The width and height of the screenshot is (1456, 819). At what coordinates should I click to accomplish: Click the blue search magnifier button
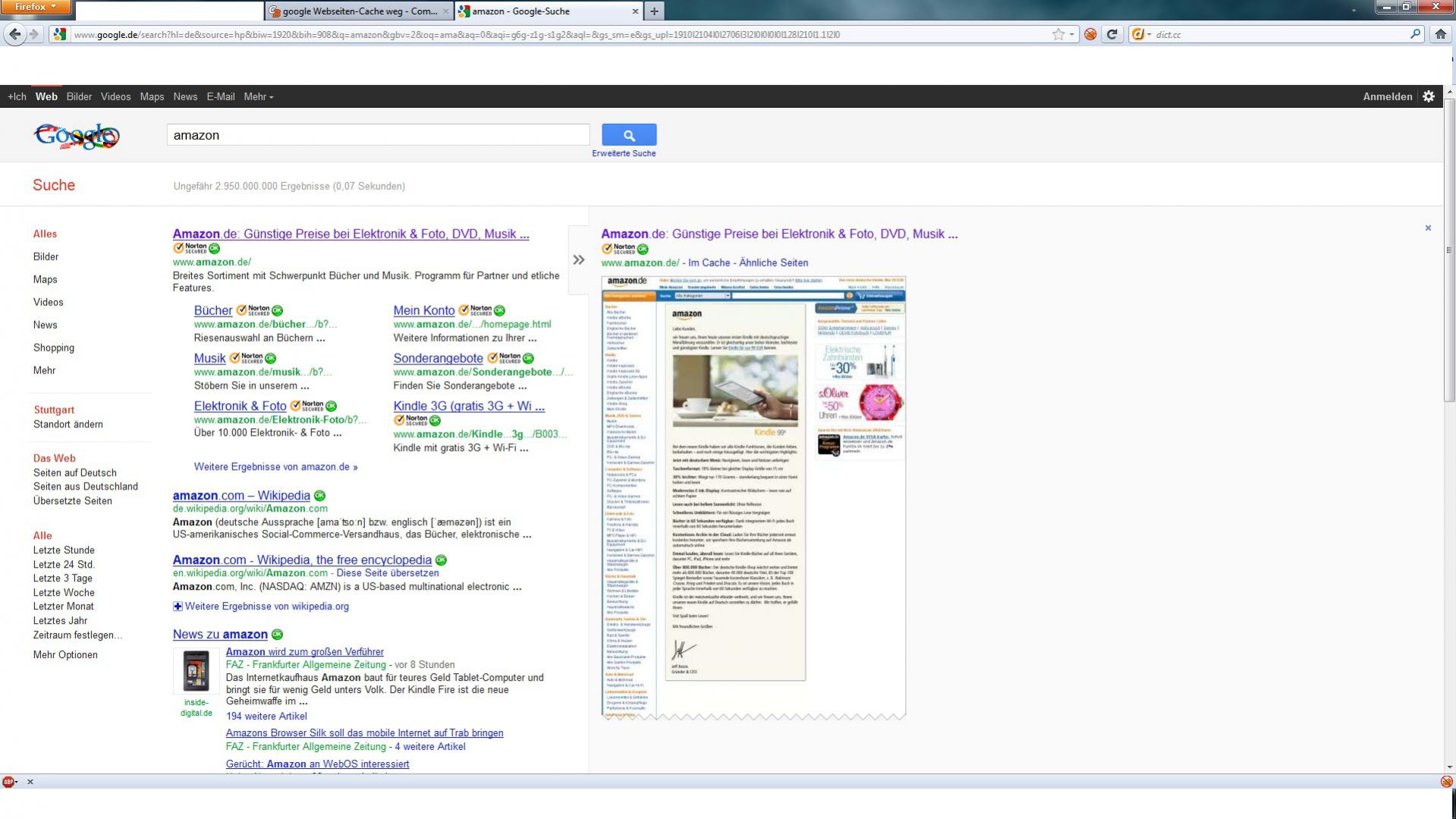pos(629,134)
